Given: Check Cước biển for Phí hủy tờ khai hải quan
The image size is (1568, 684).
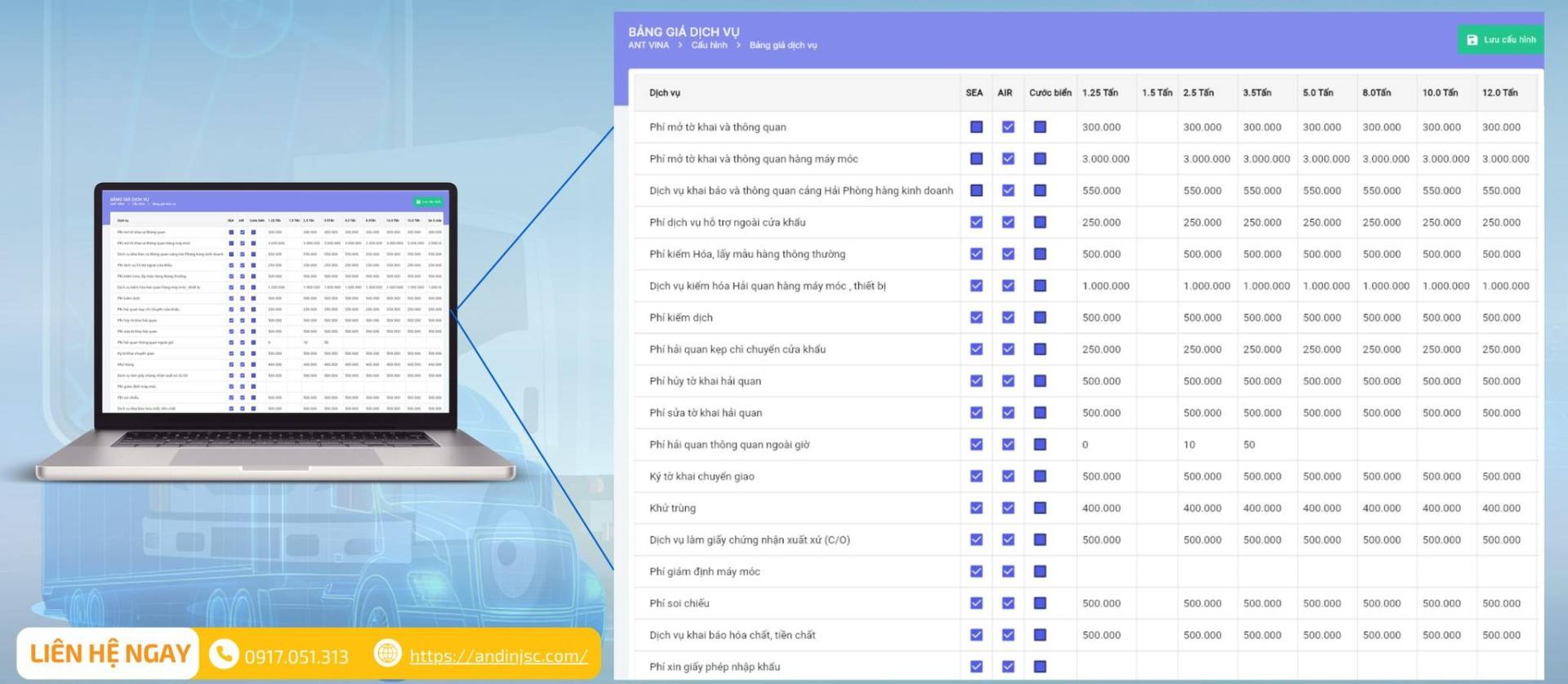Looking at the screenshot, I should 1040,381.
